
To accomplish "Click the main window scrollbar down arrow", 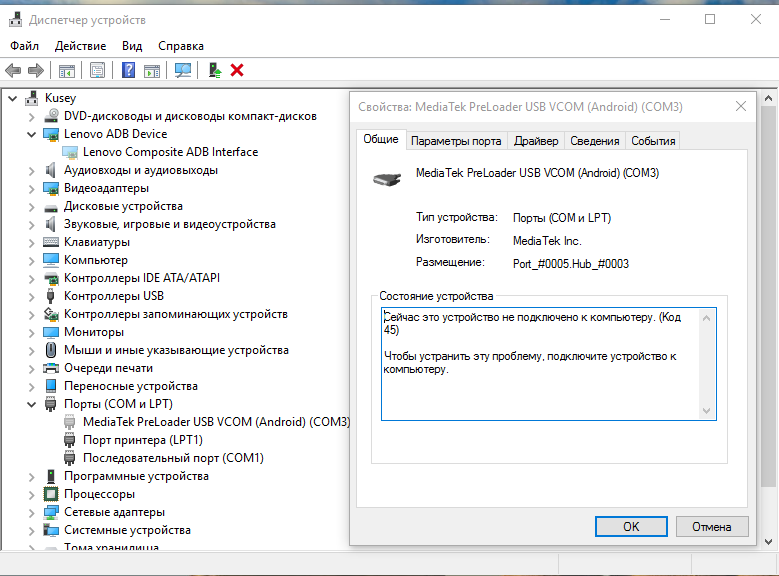I will pos(769,542).
